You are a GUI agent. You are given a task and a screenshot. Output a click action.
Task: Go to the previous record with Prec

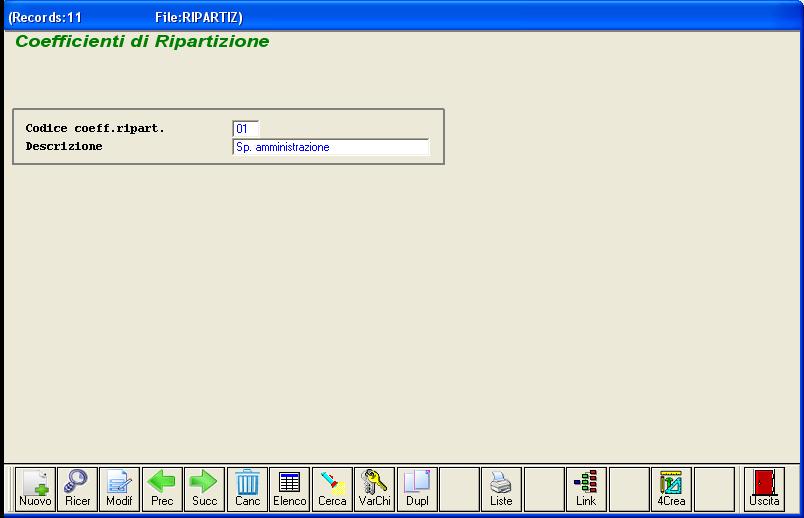click(162, 489)
